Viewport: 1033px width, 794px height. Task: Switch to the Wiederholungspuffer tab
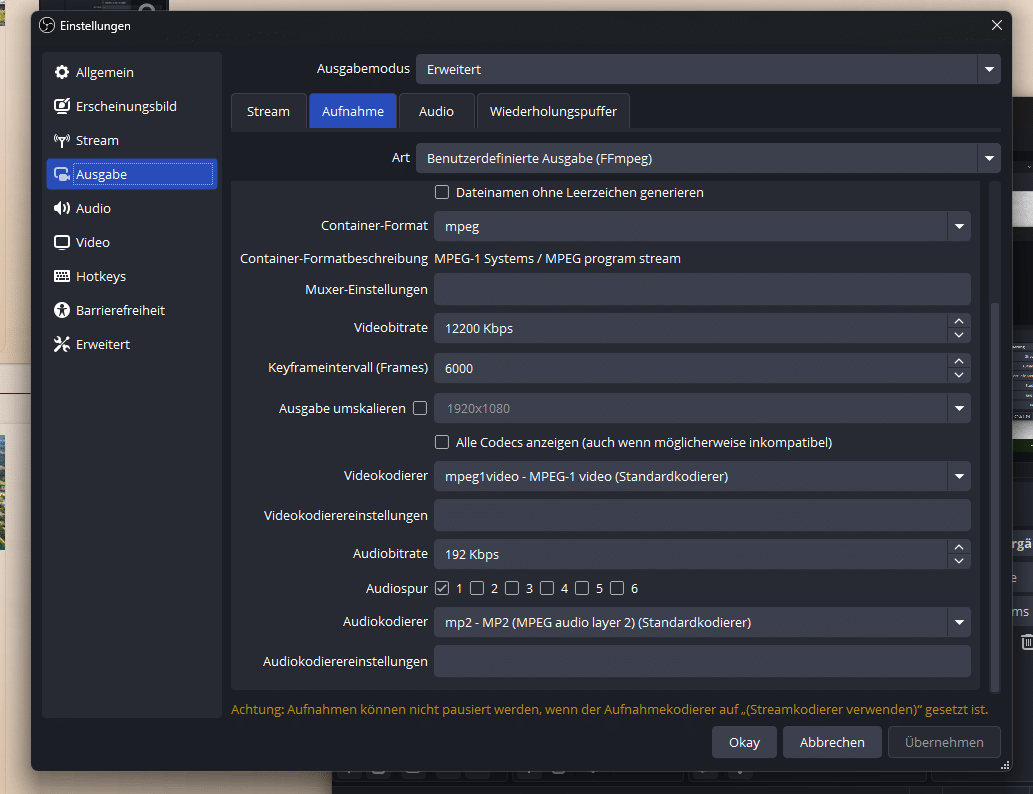(x=553, y=112)
